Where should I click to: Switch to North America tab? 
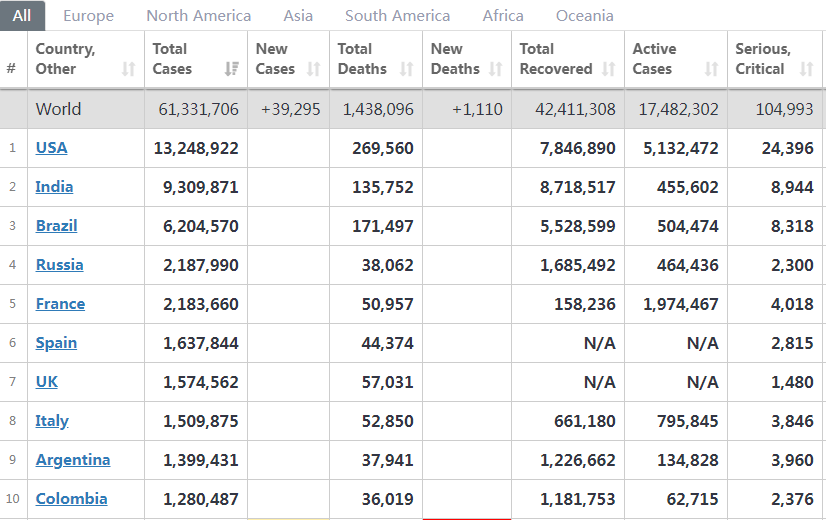tap(198, 16)
